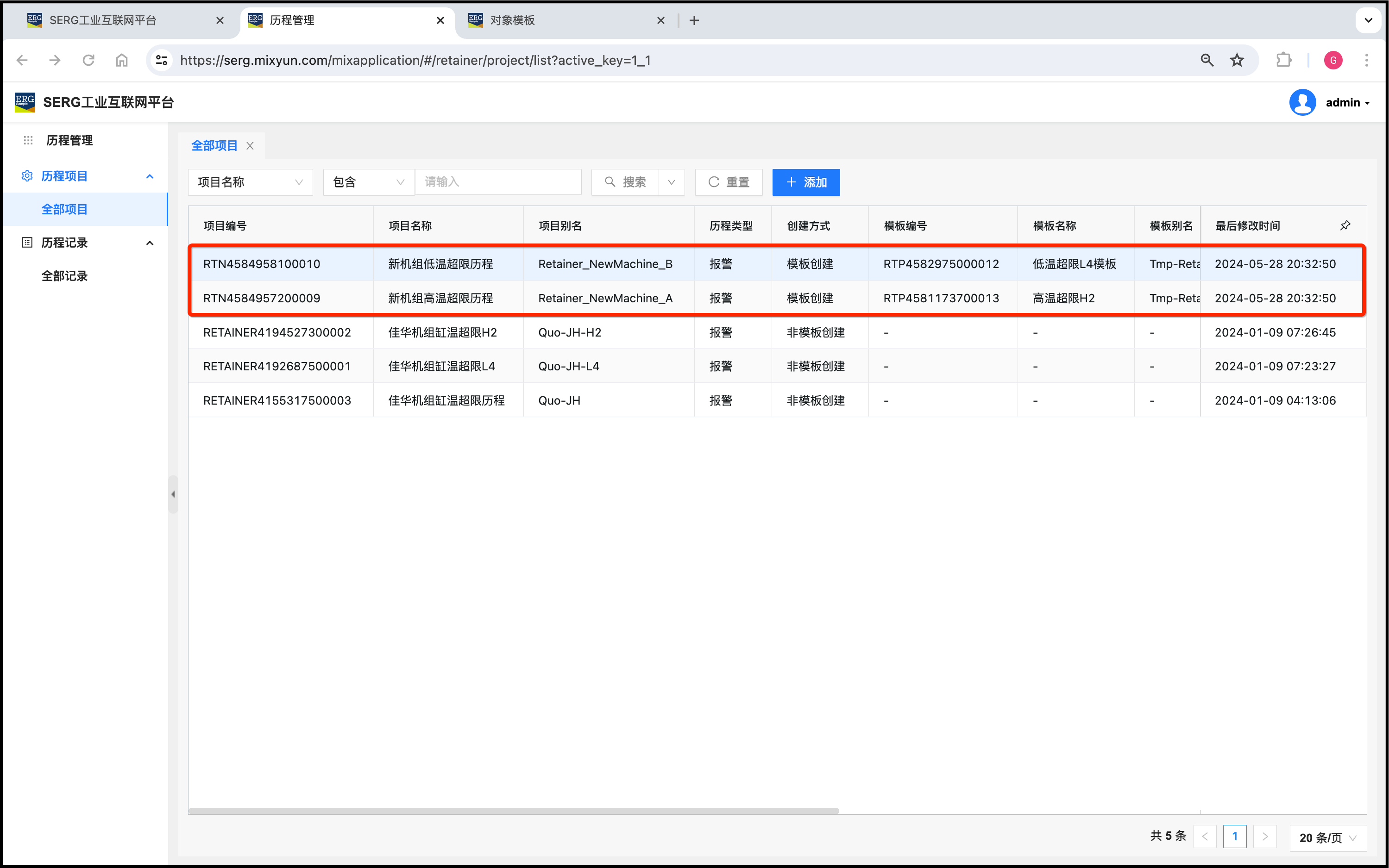
Task: Open the browser extensions puzzle icon
Action: (x=1283, y=60)
